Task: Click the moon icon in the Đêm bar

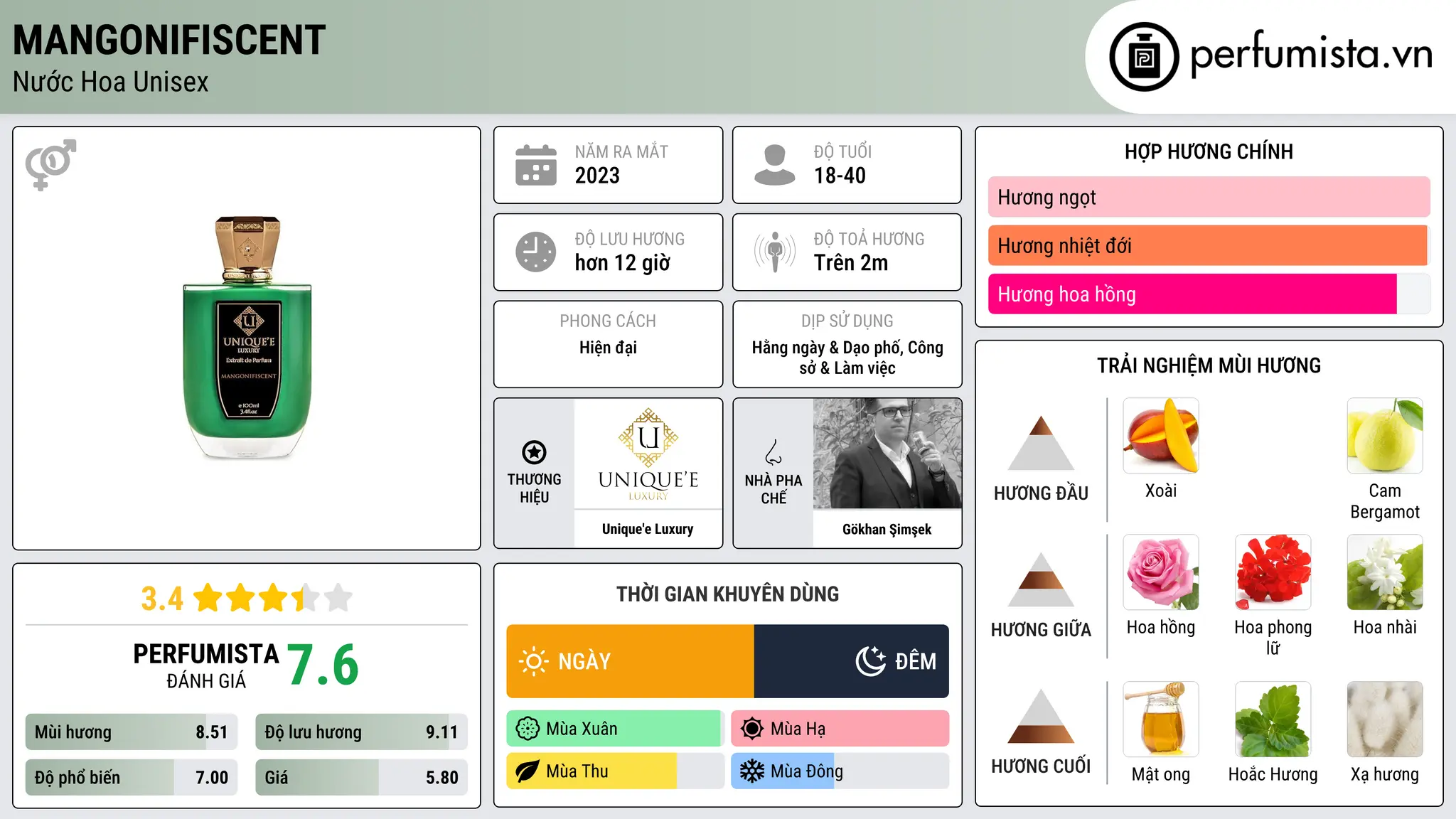Action: (870, 661)
